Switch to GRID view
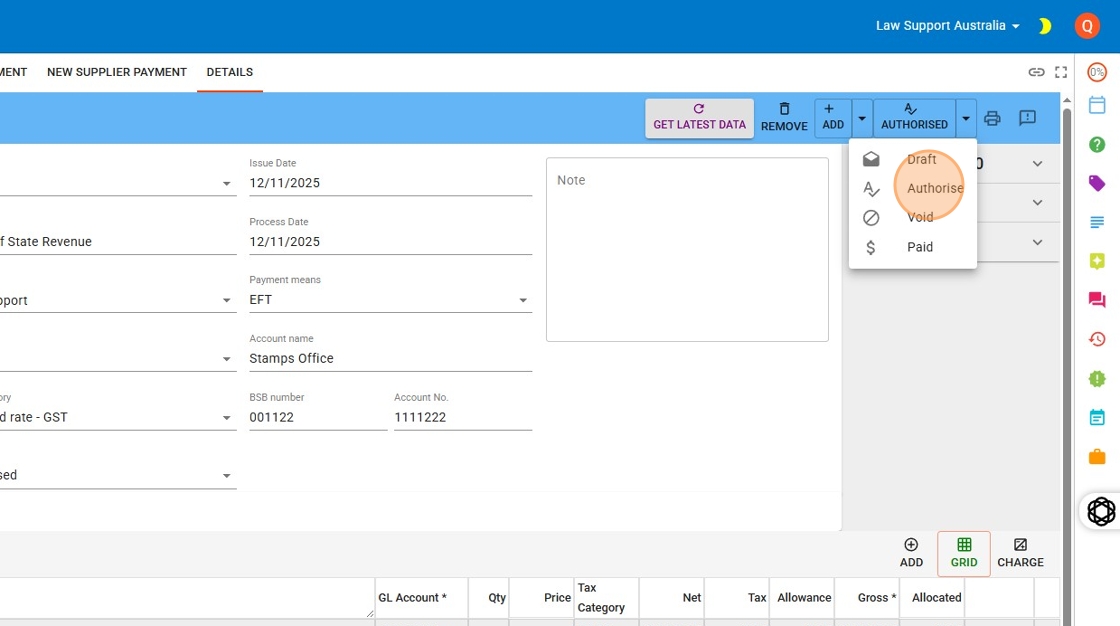The width and height of the screenshot is (1120, 626). 963,553
